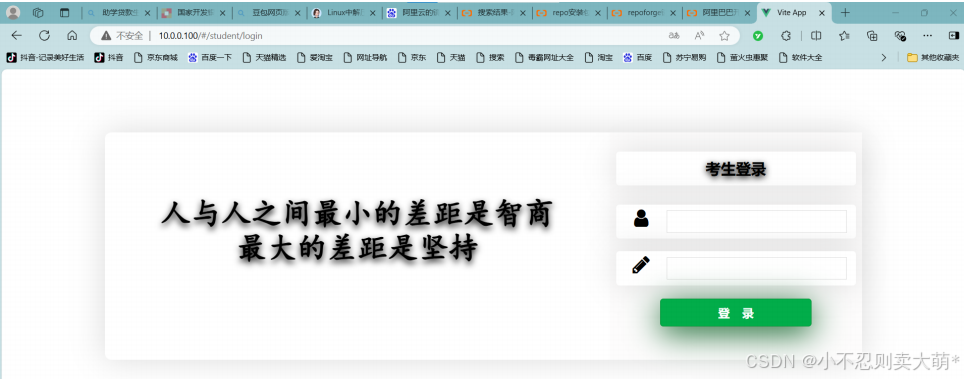
Task: Open the 抖音-记录美好生活 bookmark
Action: 45,58
